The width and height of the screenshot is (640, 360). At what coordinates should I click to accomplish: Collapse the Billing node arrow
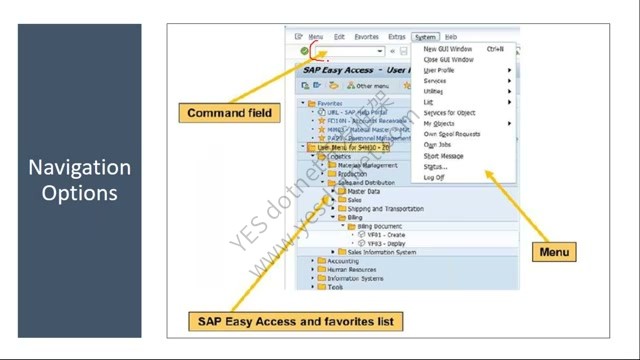tap(333, 217)
